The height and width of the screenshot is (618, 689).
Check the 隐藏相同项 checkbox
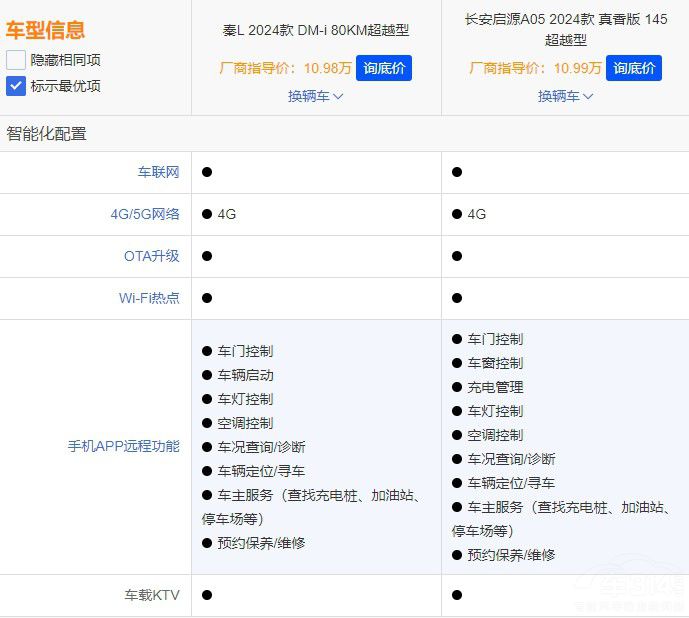[x=16, y=60]
